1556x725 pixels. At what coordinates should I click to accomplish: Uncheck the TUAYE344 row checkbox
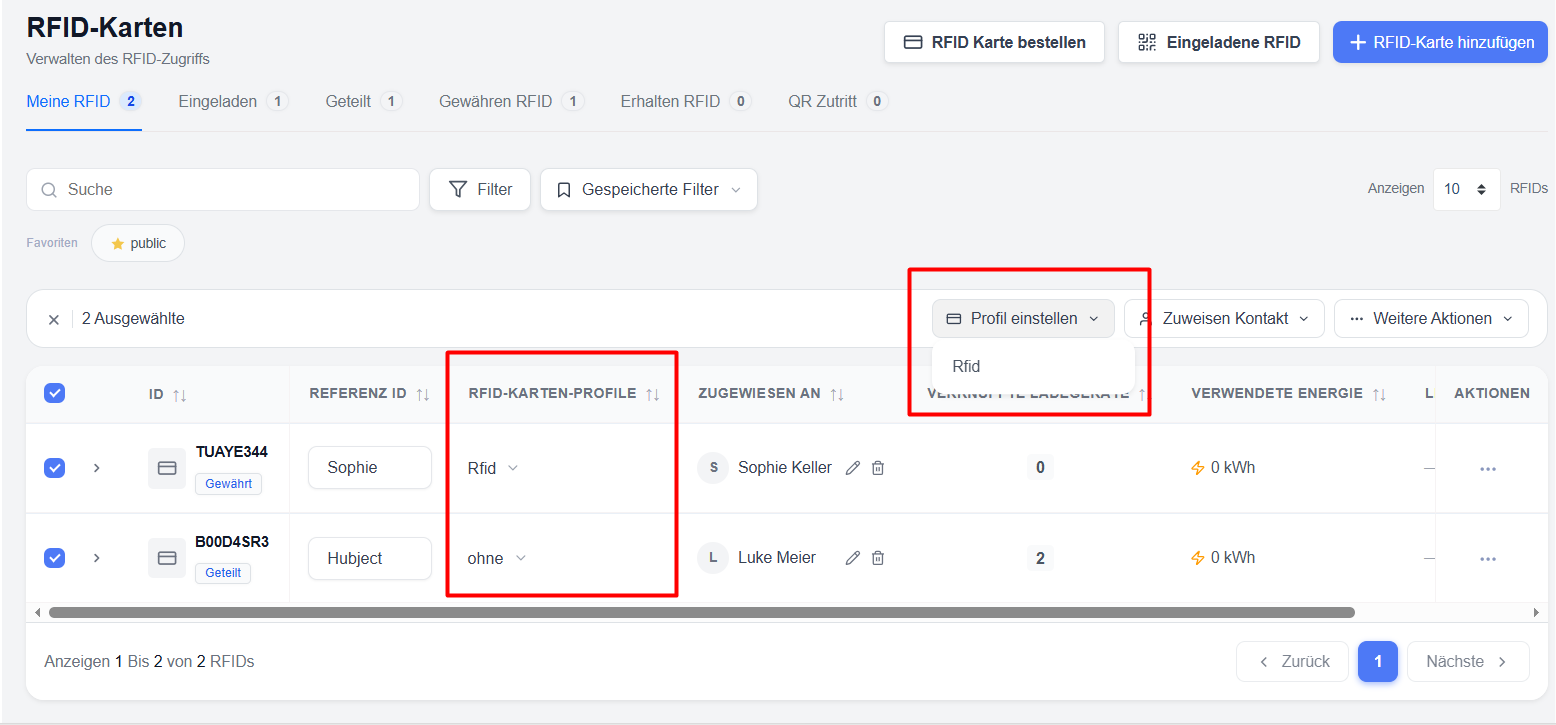(55, 468)
